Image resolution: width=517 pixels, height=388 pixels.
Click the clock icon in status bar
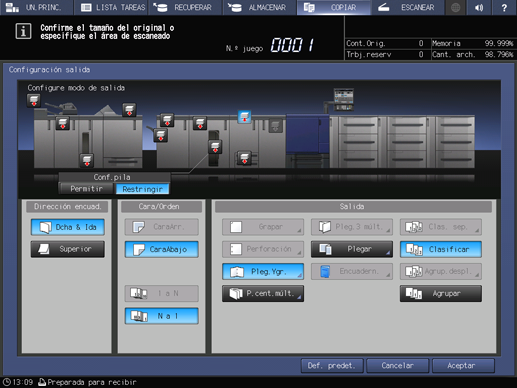pos(7,382)
